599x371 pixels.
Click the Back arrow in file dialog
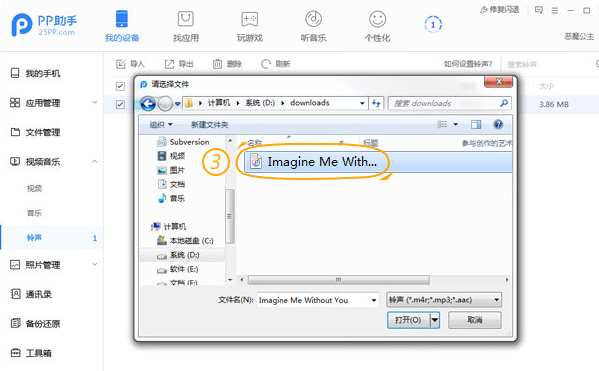(148, 103)
